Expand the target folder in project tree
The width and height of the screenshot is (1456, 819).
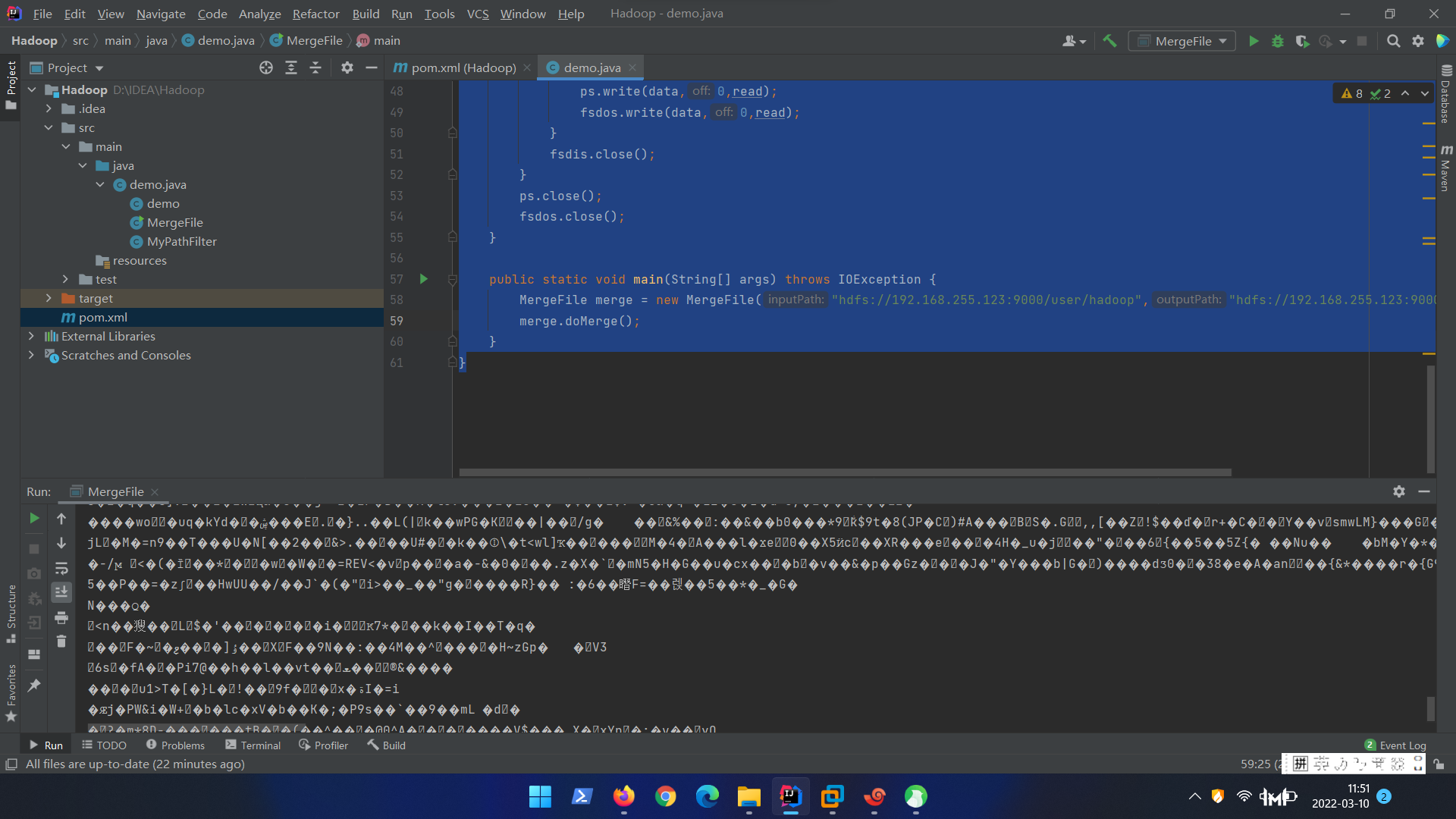[x=49, y=298]
